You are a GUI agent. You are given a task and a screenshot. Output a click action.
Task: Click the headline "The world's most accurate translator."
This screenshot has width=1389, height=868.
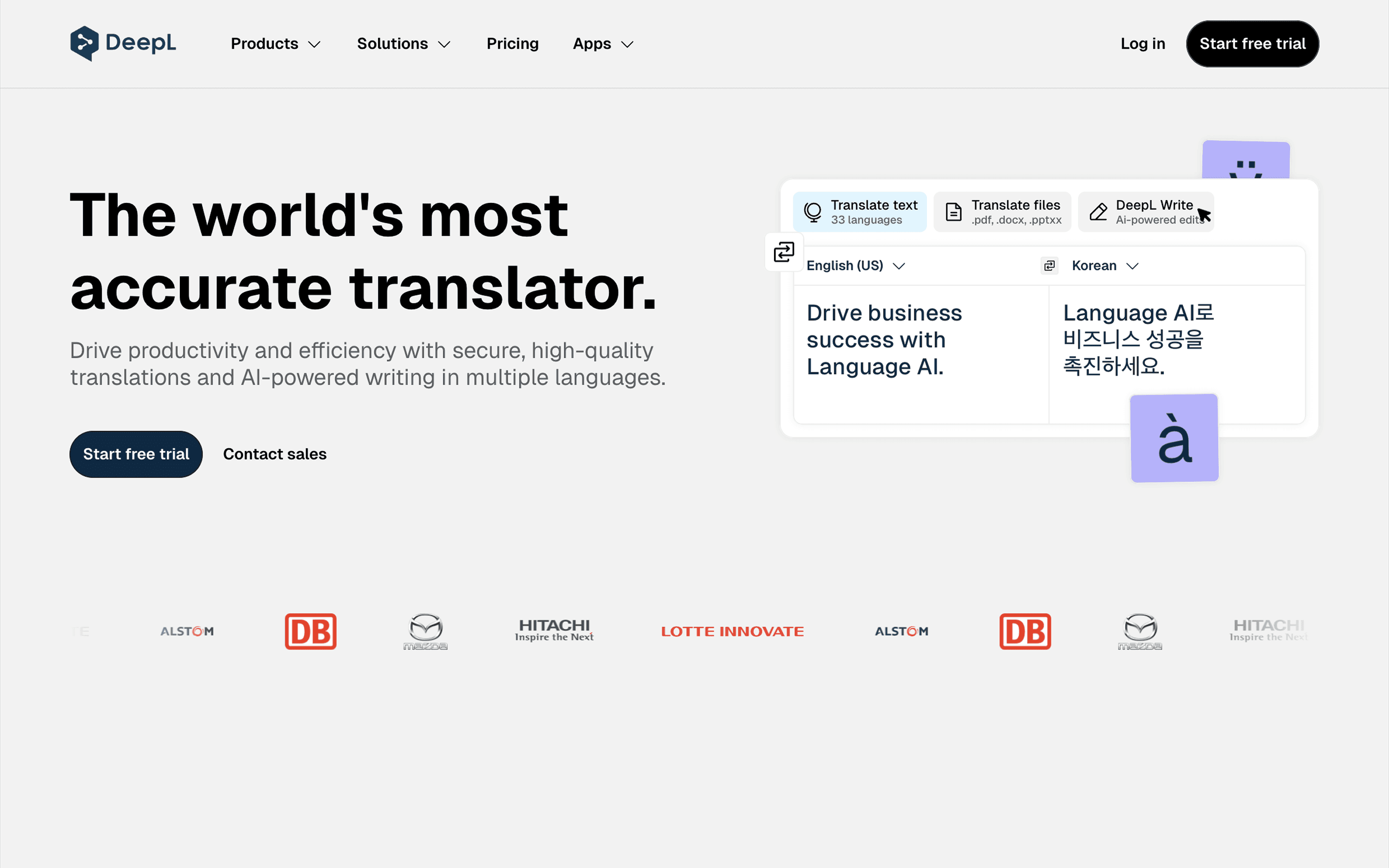tap(363, 251)
